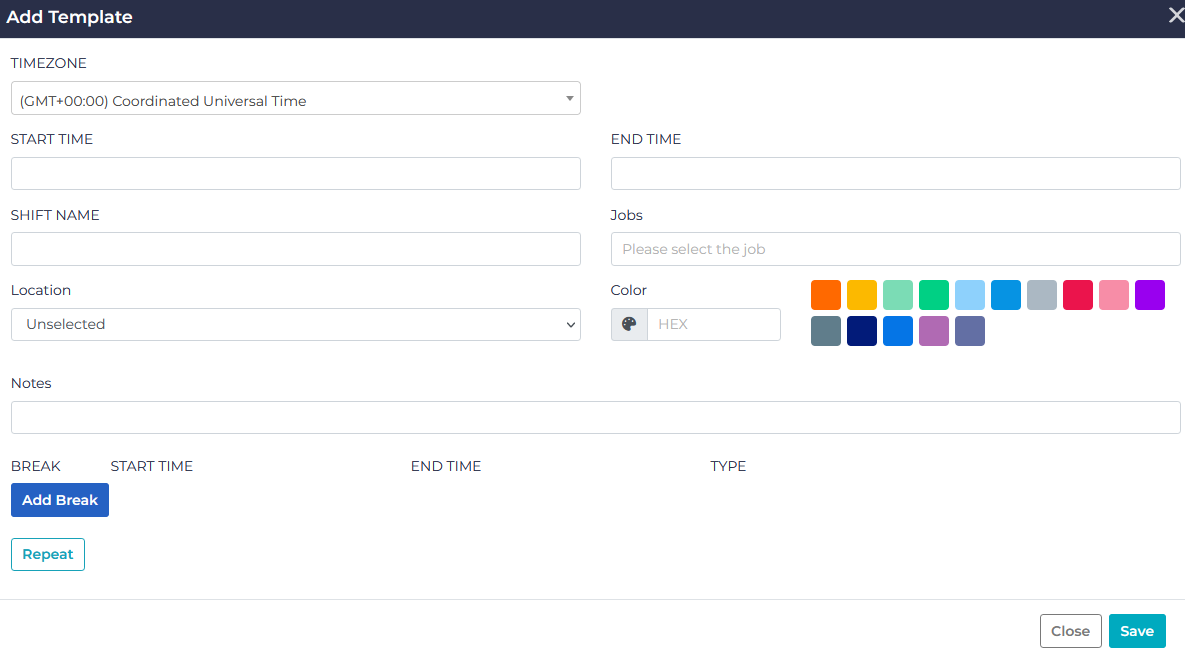Select the orange color swatch
Image resolution: width=1185 pixels, height=654 pixels.
coord(826,294)
